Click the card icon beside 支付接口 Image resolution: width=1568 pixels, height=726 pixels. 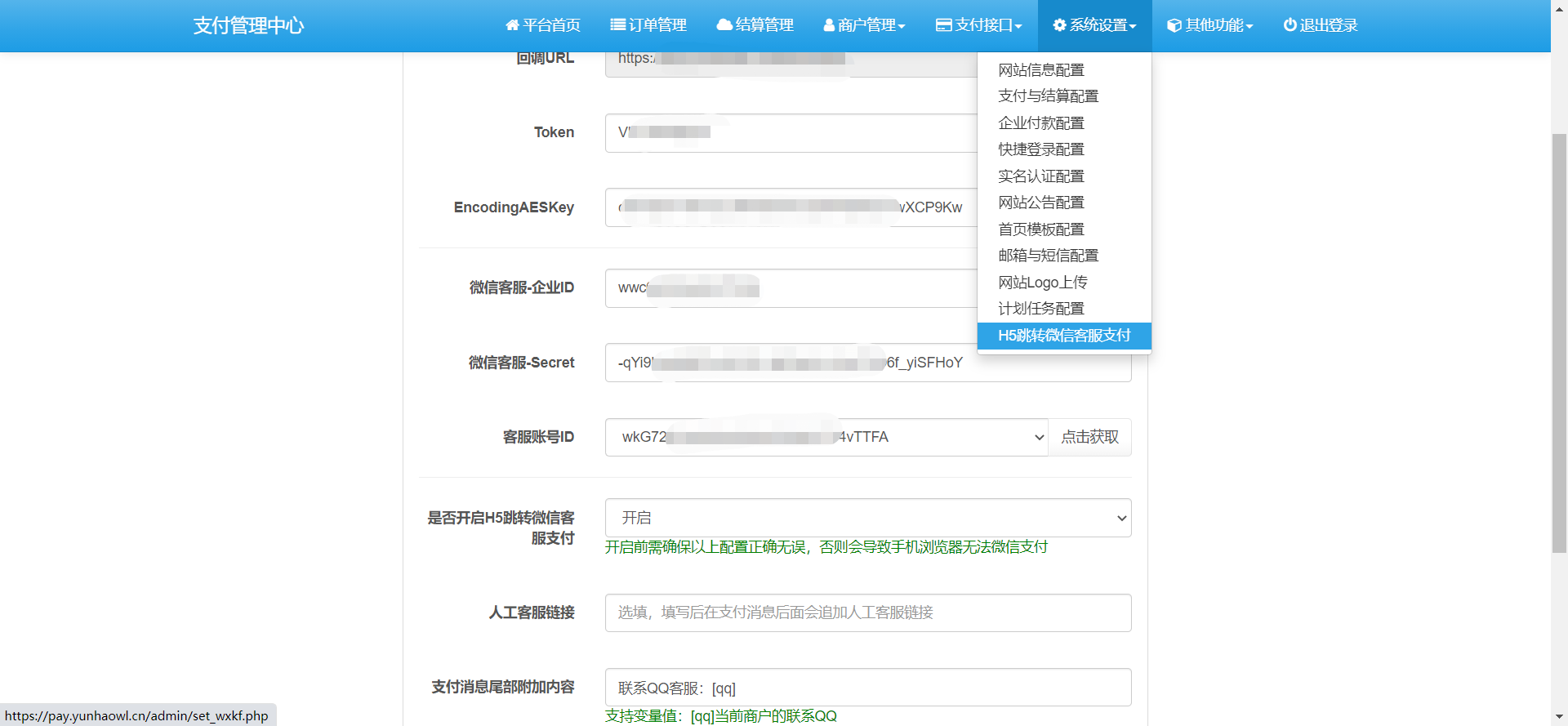[x=944, y=25]
